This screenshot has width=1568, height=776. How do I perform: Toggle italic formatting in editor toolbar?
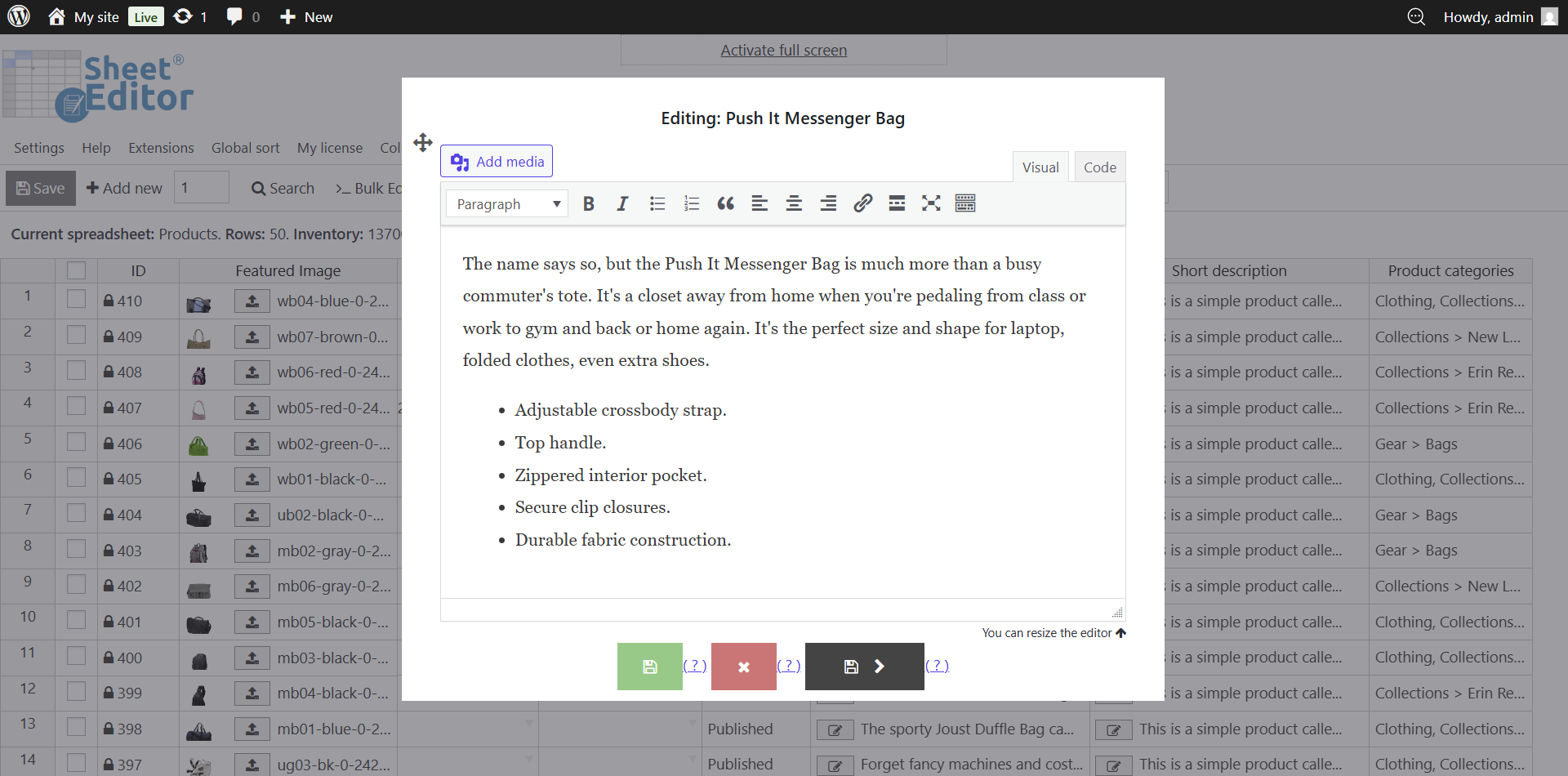[x=622, y=203]
